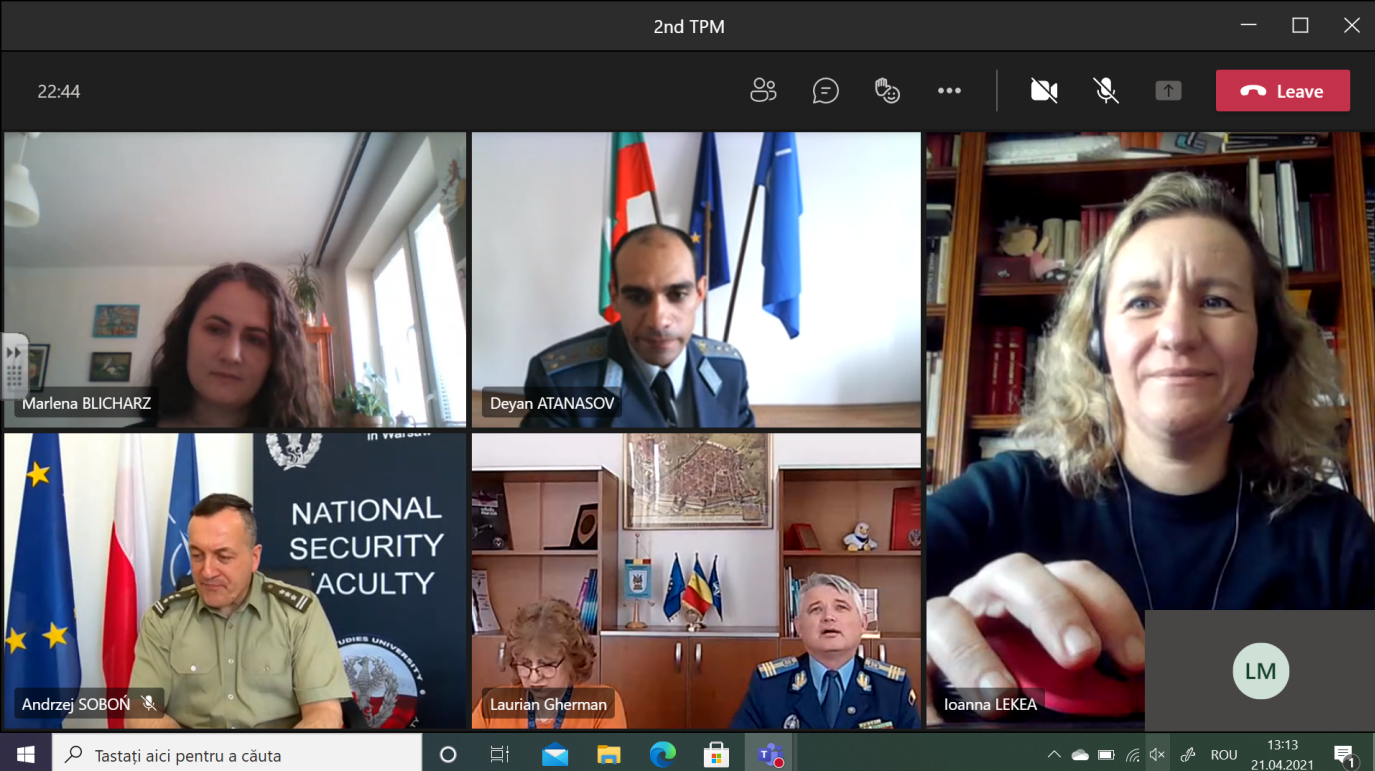Open File Explorer from the taskbar
This screenshot has width=1375, height=771.
608,755
